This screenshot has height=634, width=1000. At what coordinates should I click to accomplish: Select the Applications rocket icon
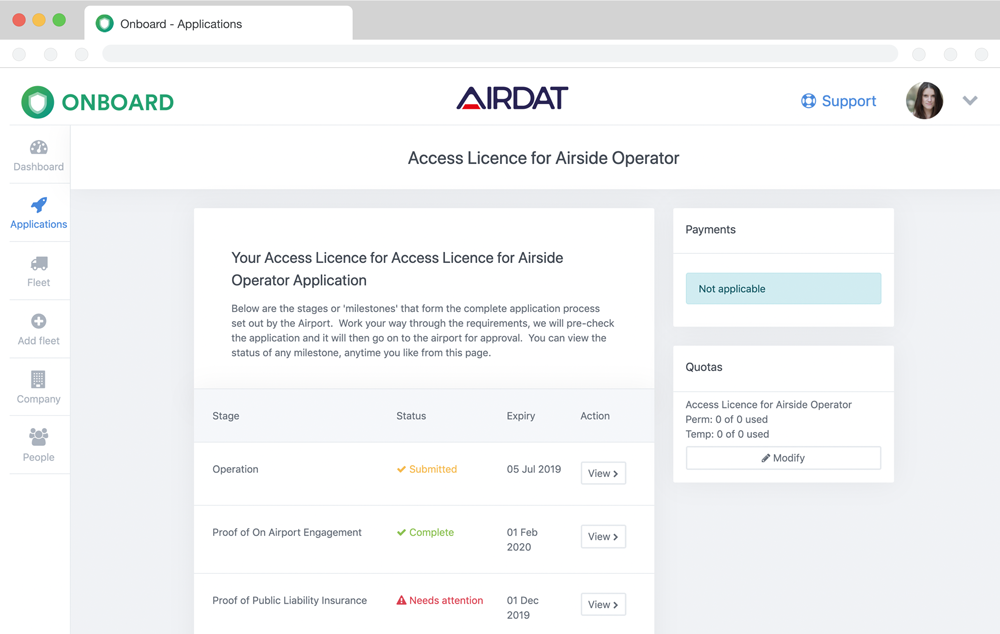(x=39, y=205)
